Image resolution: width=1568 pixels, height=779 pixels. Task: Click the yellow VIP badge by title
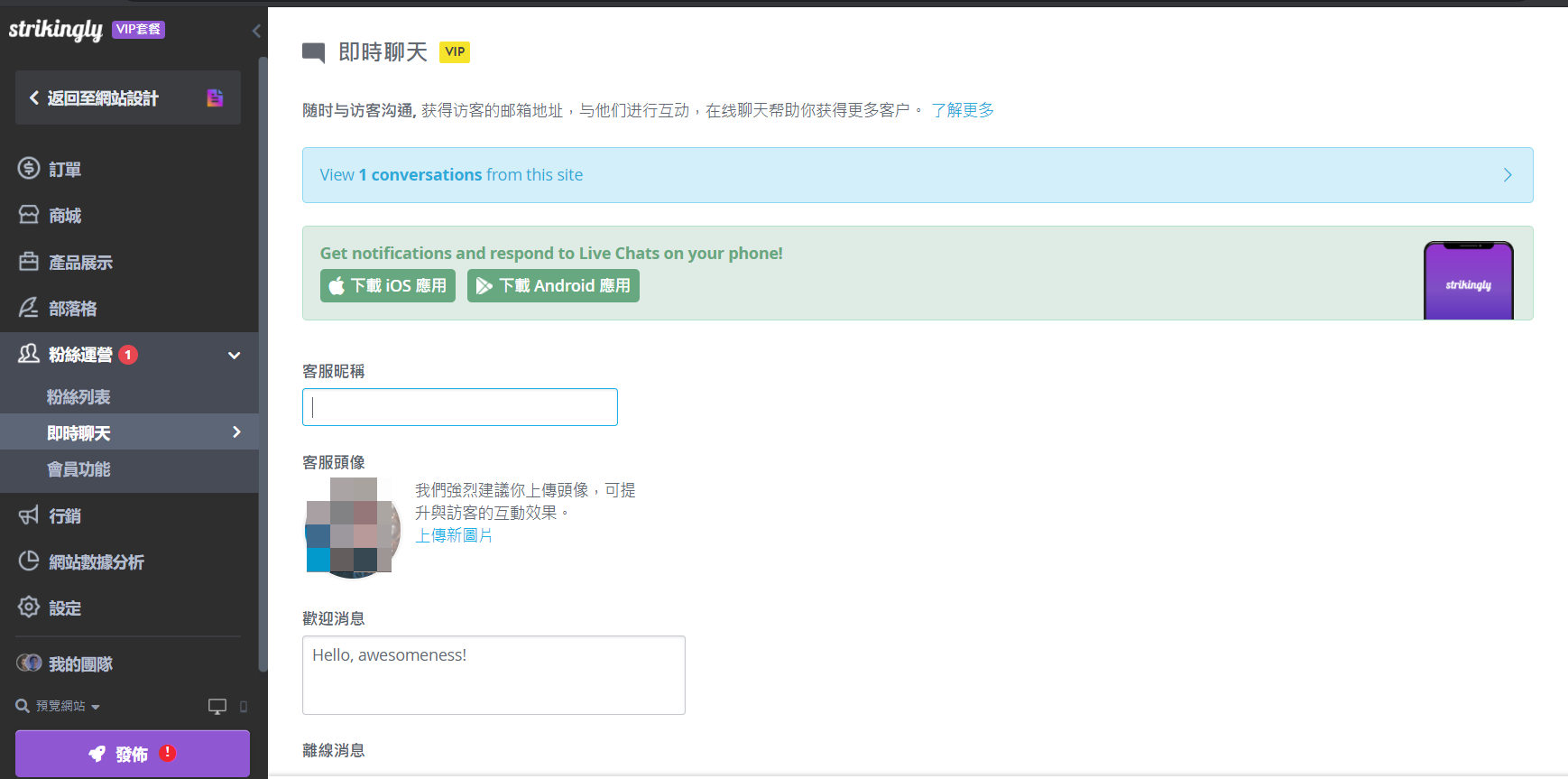click(455, 51)
